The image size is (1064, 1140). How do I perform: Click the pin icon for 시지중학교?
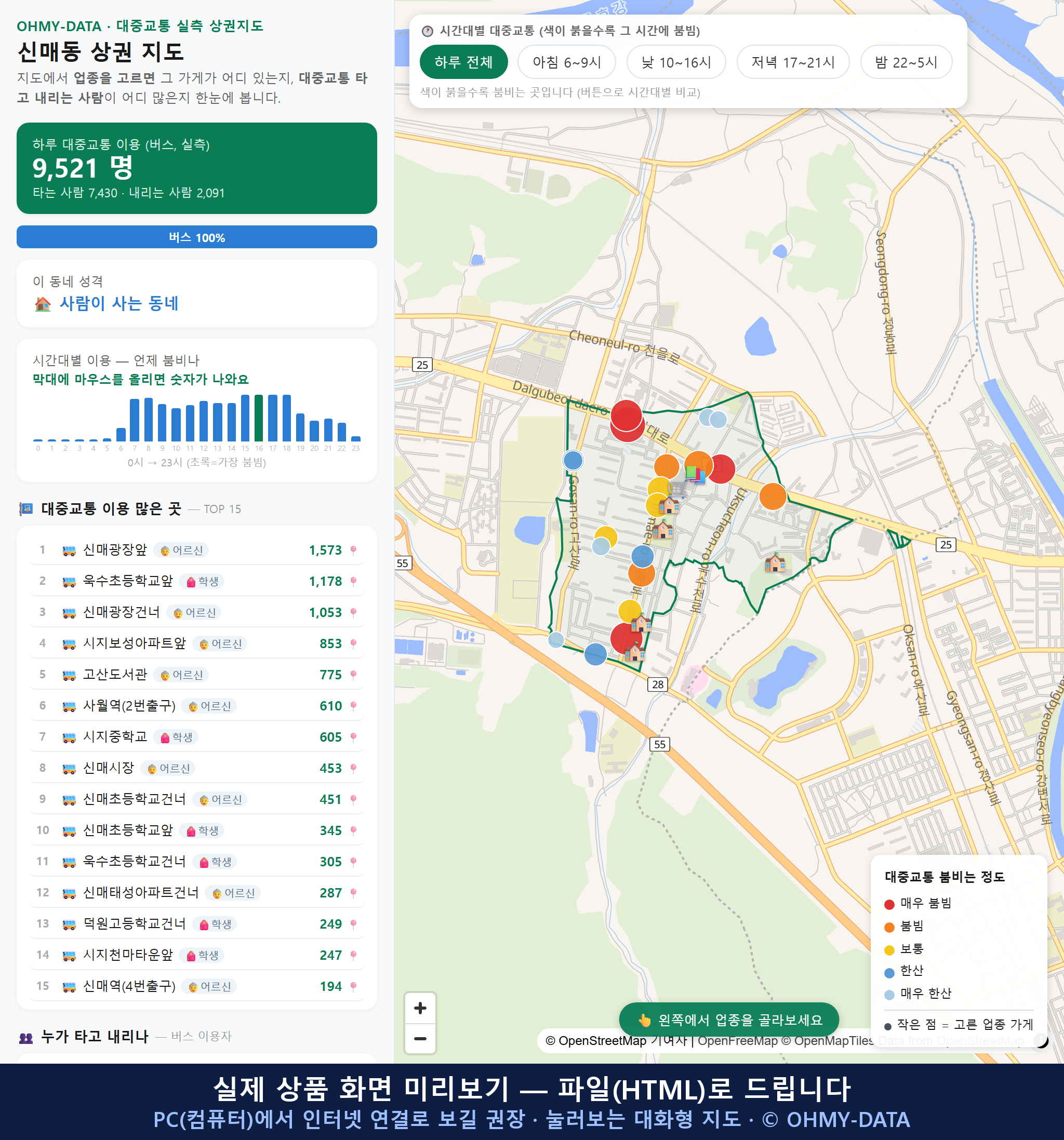click(x=353, y=737)
